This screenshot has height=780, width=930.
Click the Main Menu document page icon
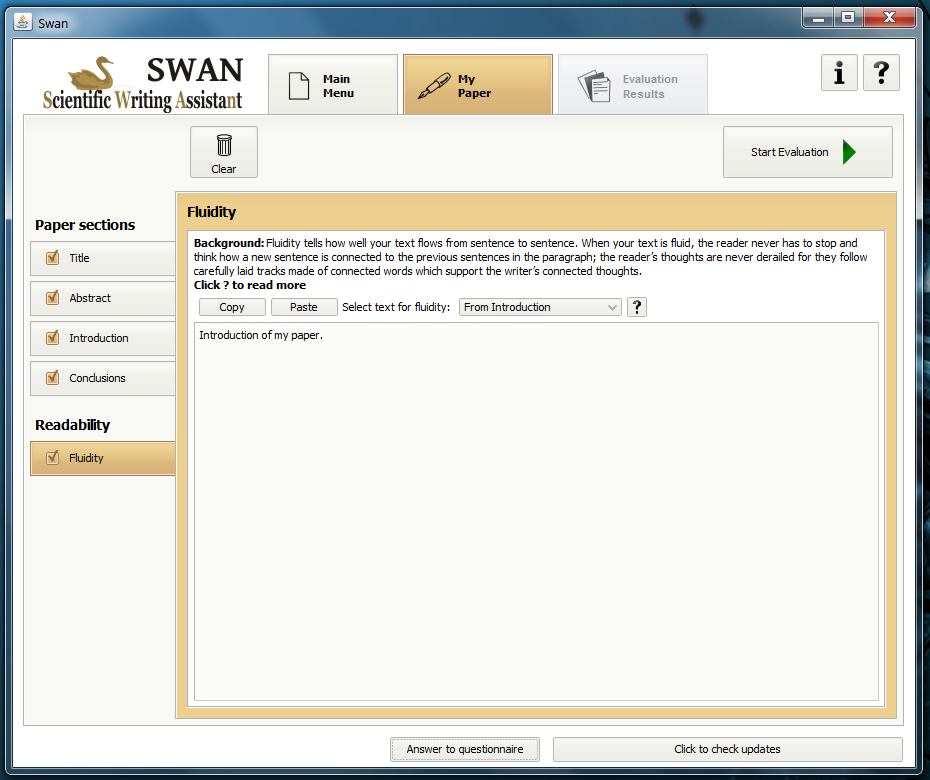(298, 85)
